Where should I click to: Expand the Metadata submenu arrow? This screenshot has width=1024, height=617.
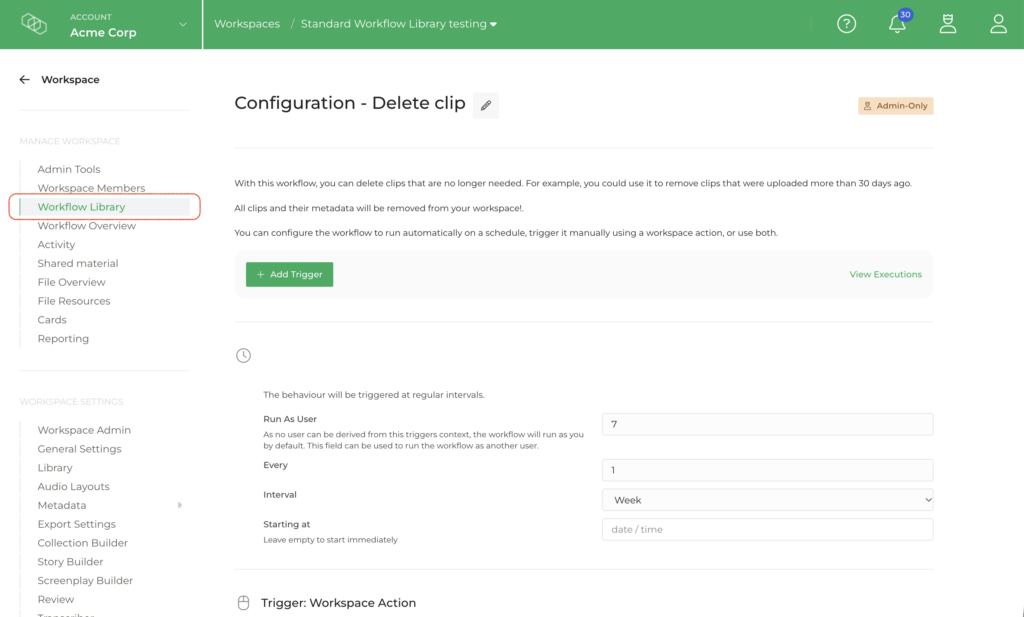click(x=180, y=505)
